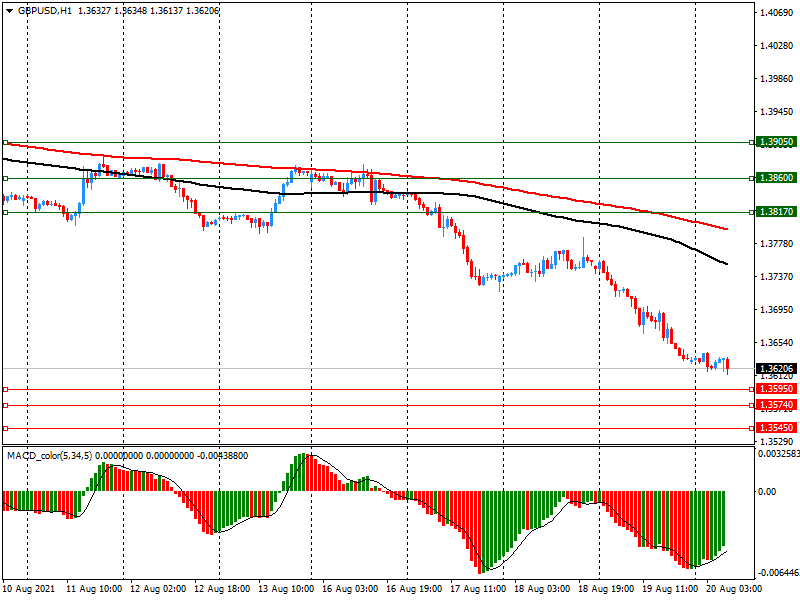Click the 1.40690 price scale value
This screenshot has height=600, width=800.
click(x=777, y=13)
